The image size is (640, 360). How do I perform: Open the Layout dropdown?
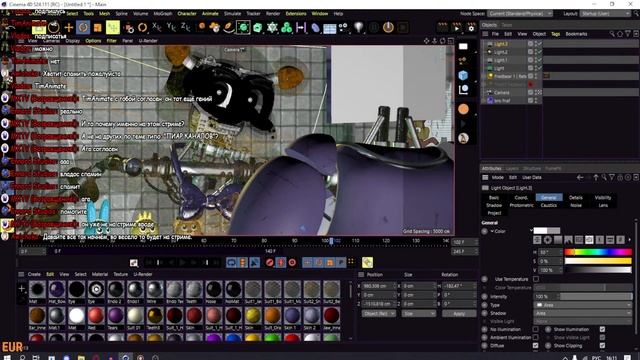coord(605,13)
